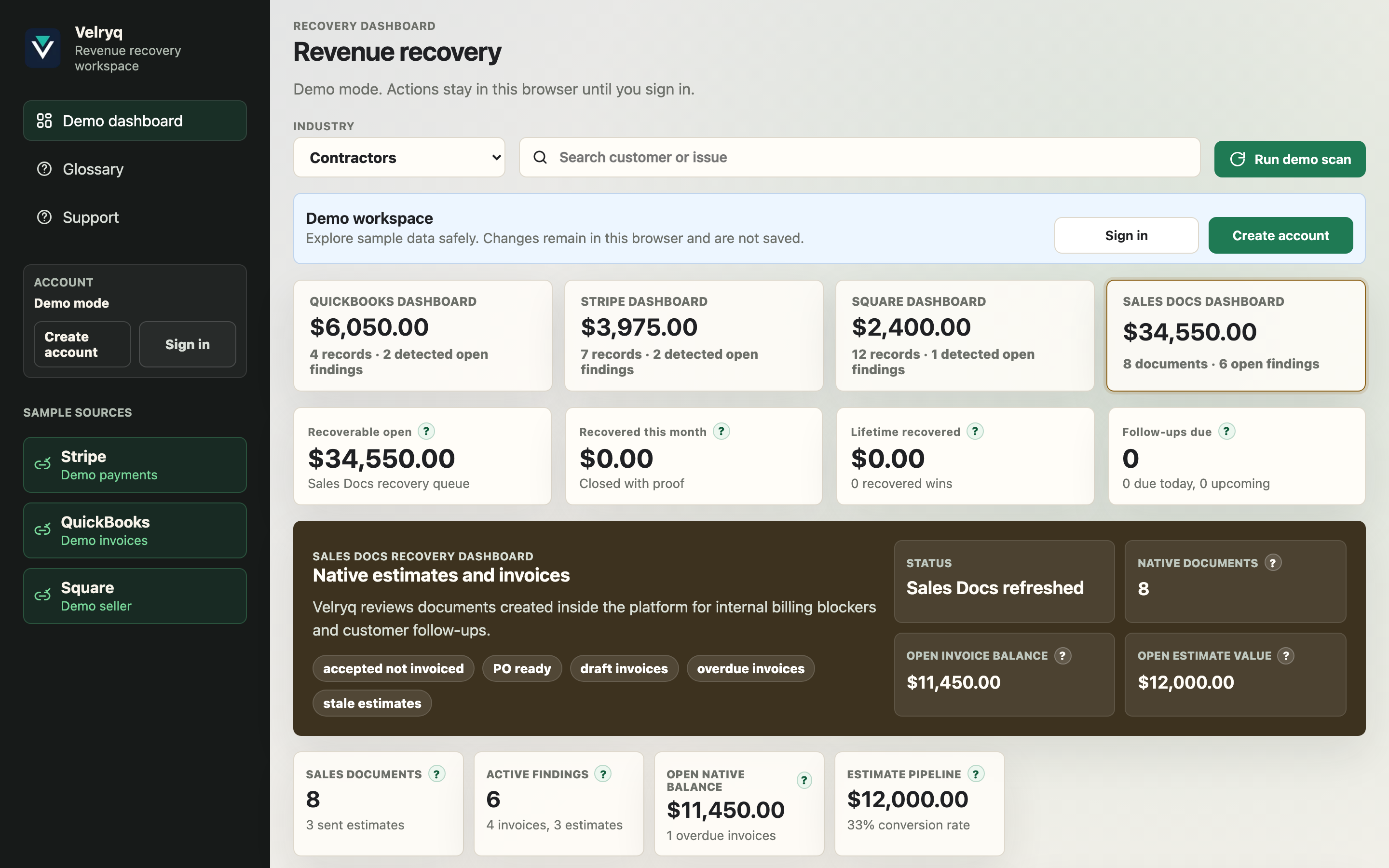Image resolution: width=1389 pixels, height=868 pixels.
Task: Select the QuickBooks Dashboard card
Action: (422, 336)
